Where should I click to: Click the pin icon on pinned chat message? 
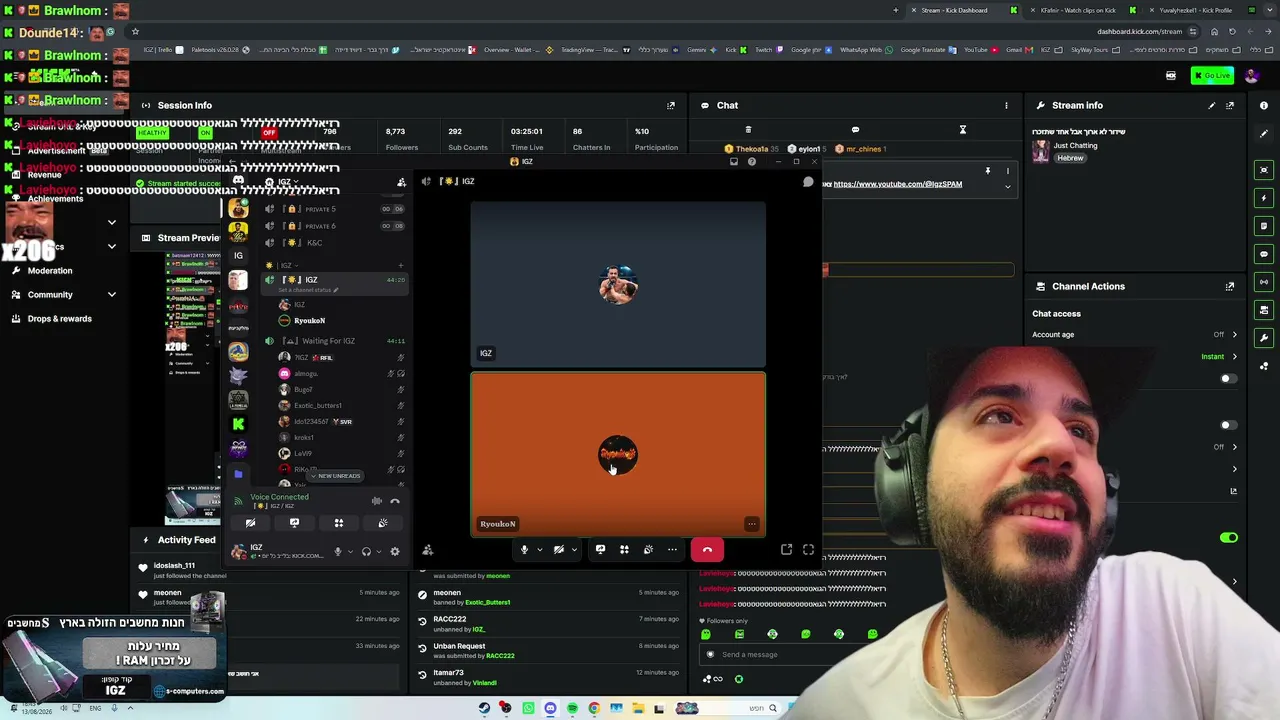pyautogui.click(x=987, y=171)
